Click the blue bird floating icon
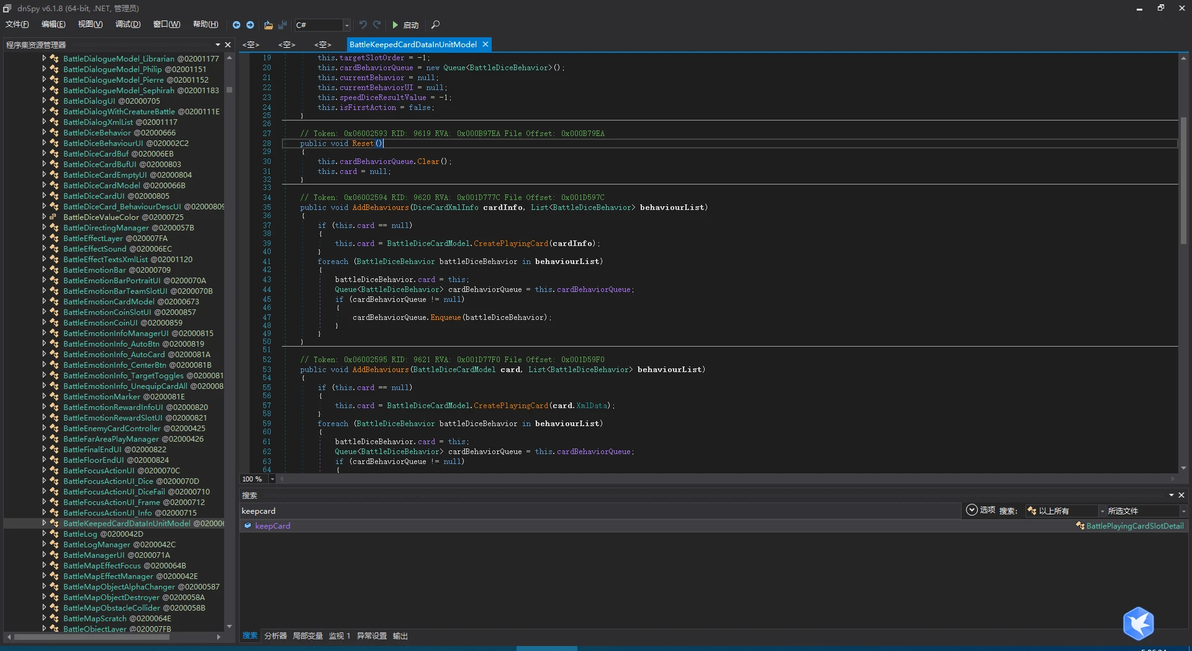Image resolution: width=1192 pixels, height=651 pixels. 1138,623
